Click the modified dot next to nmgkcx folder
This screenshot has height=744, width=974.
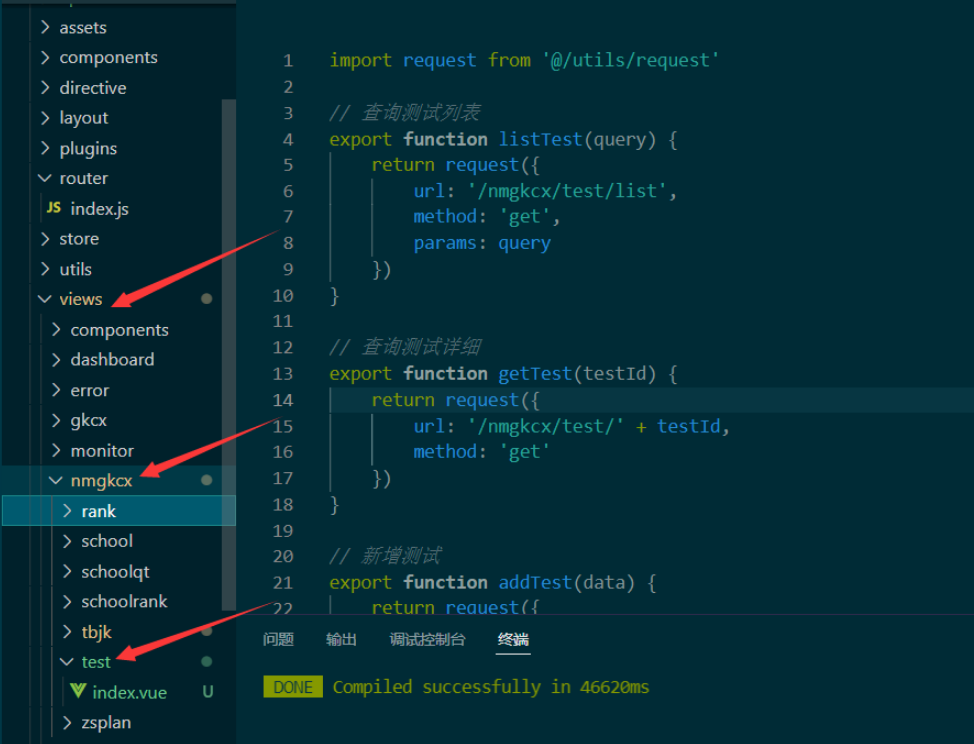[x=206, y=480]
